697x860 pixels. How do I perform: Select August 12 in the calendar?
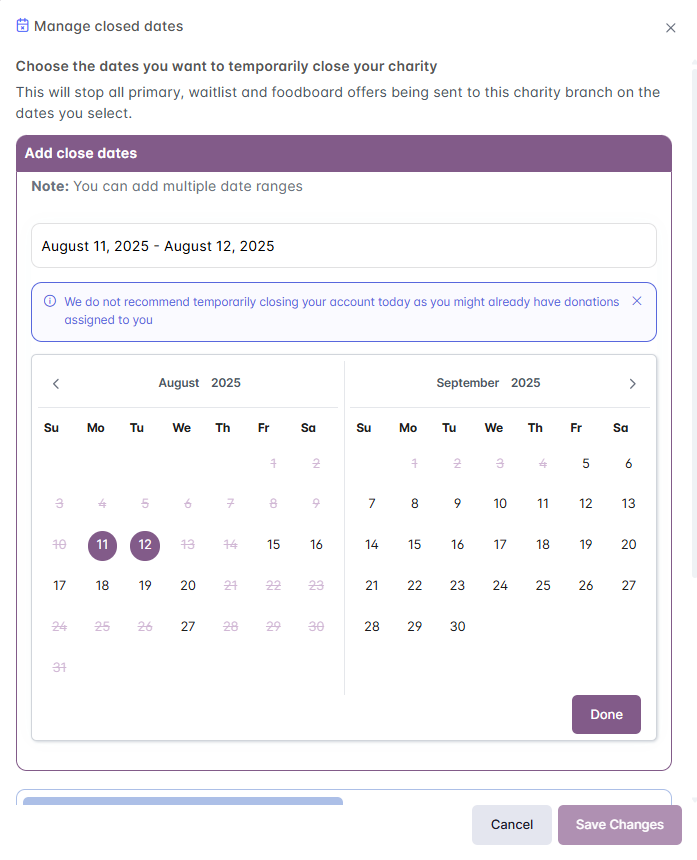[145, 545]
